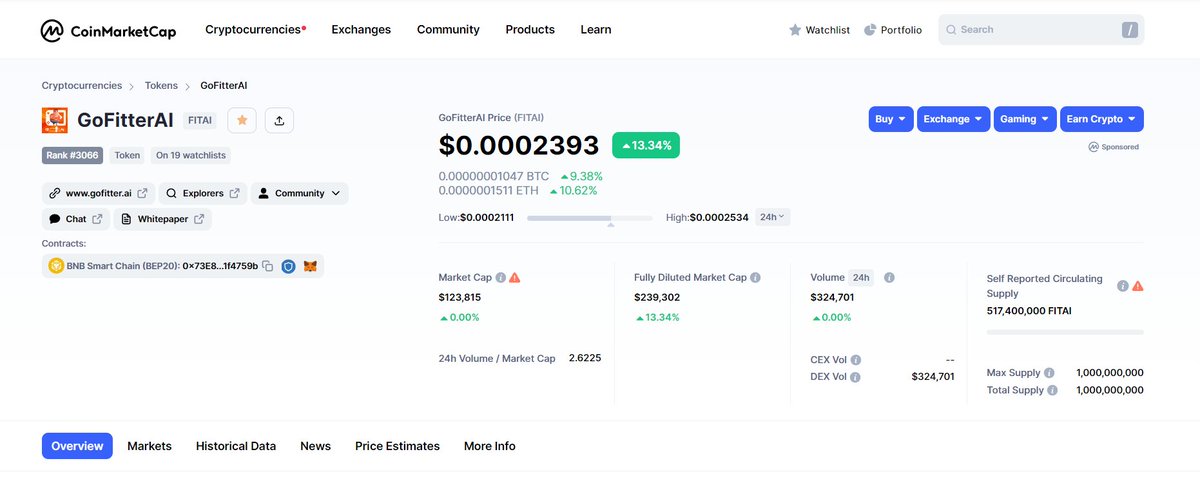Click the blue shield icon next to contract
Viewport: 1200px width, 481px height.
[x=288, y=266]
